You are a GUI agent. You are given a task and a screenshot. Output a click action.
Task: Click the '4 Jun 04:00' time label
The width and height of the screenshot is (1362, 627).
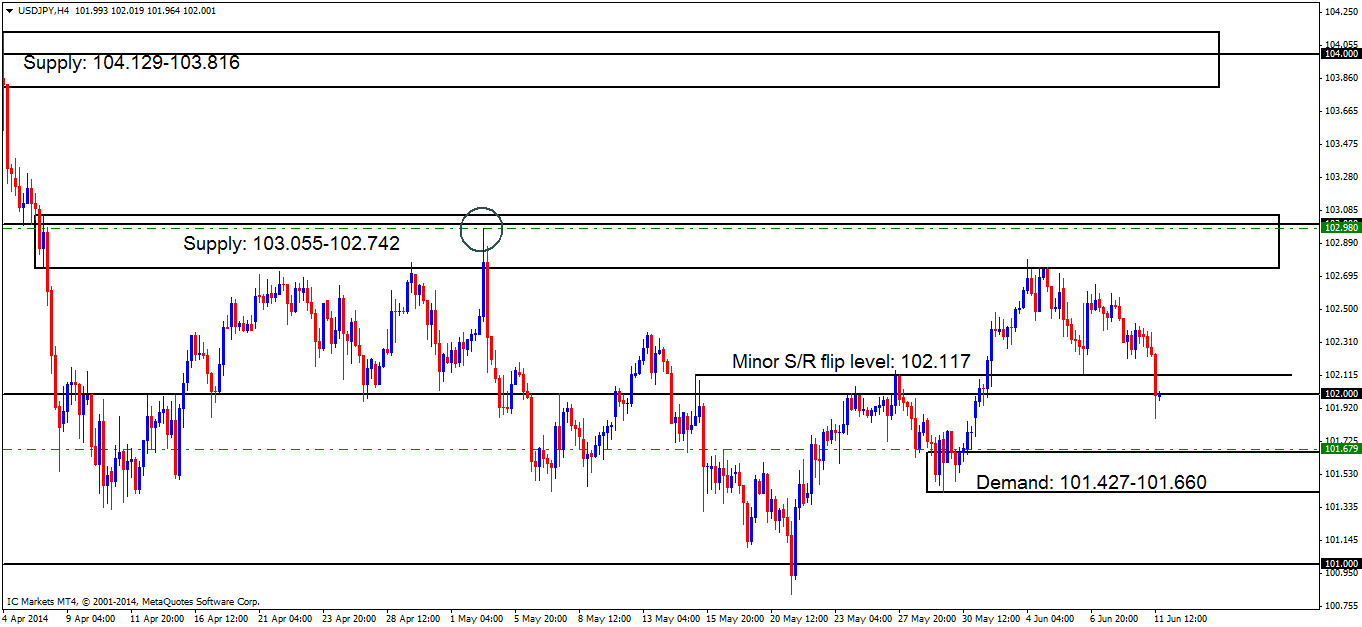tap(1052, 619)
